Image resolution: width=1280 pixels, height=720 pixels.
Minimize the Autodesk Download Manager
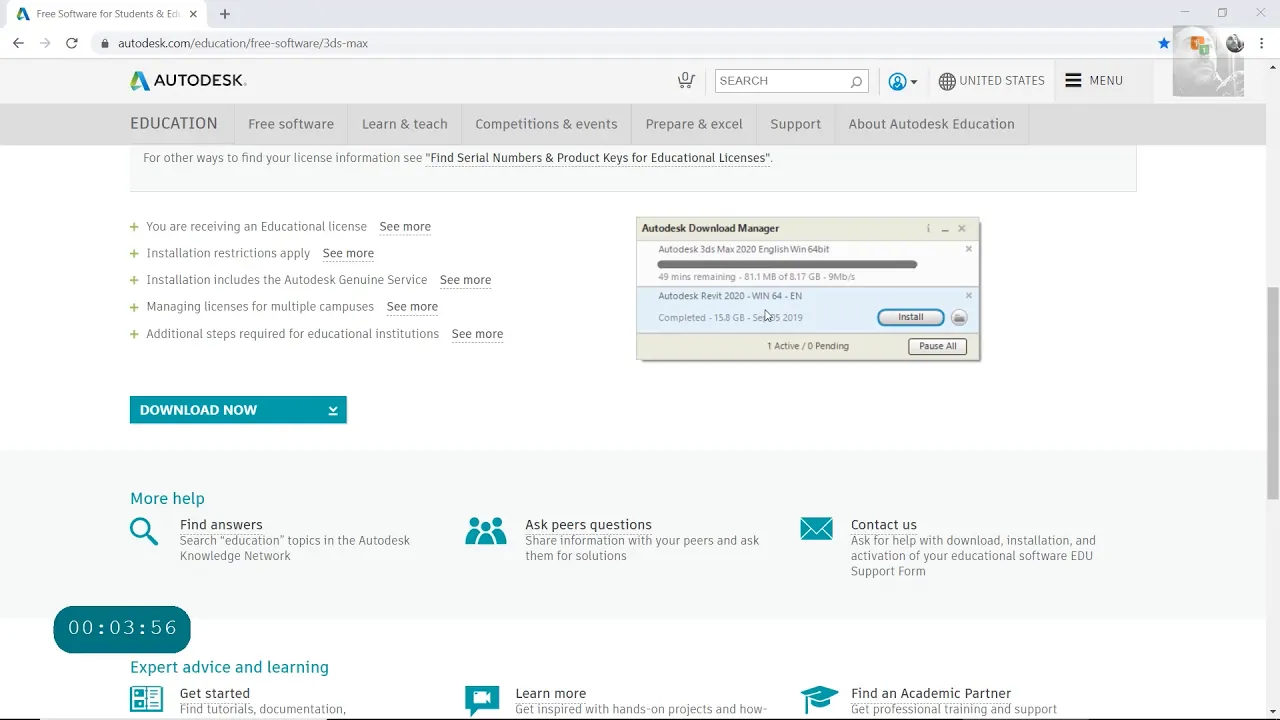point(945,229)
